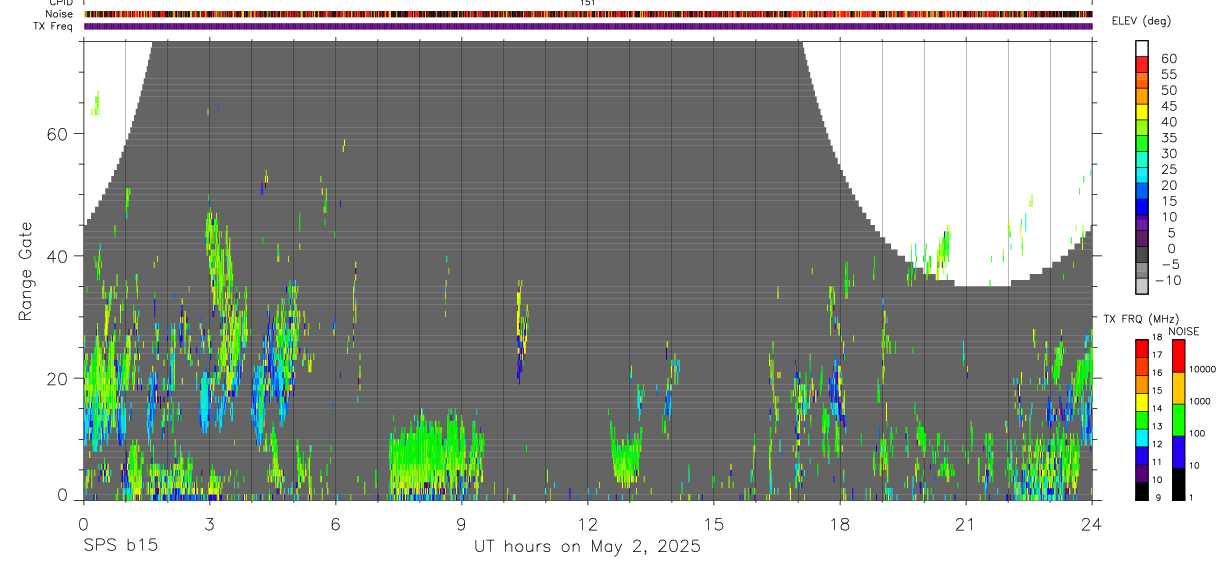Select the red swatch in NOISE bar
Viewport: 1228px width, 567px height.
click(x=1179, y=355)
